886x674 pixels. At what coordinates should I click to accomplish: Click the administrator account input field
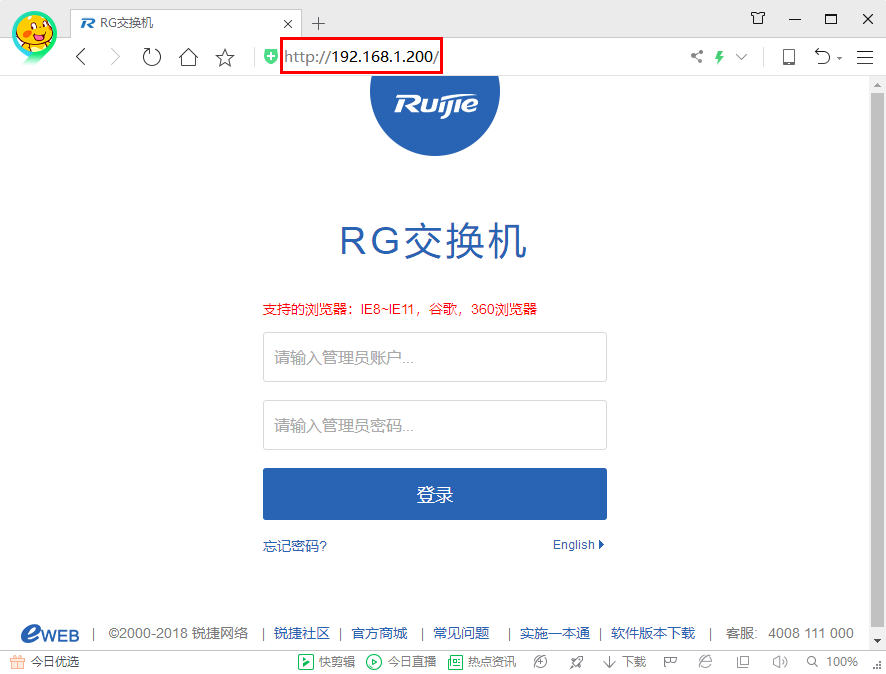(434, 357)
